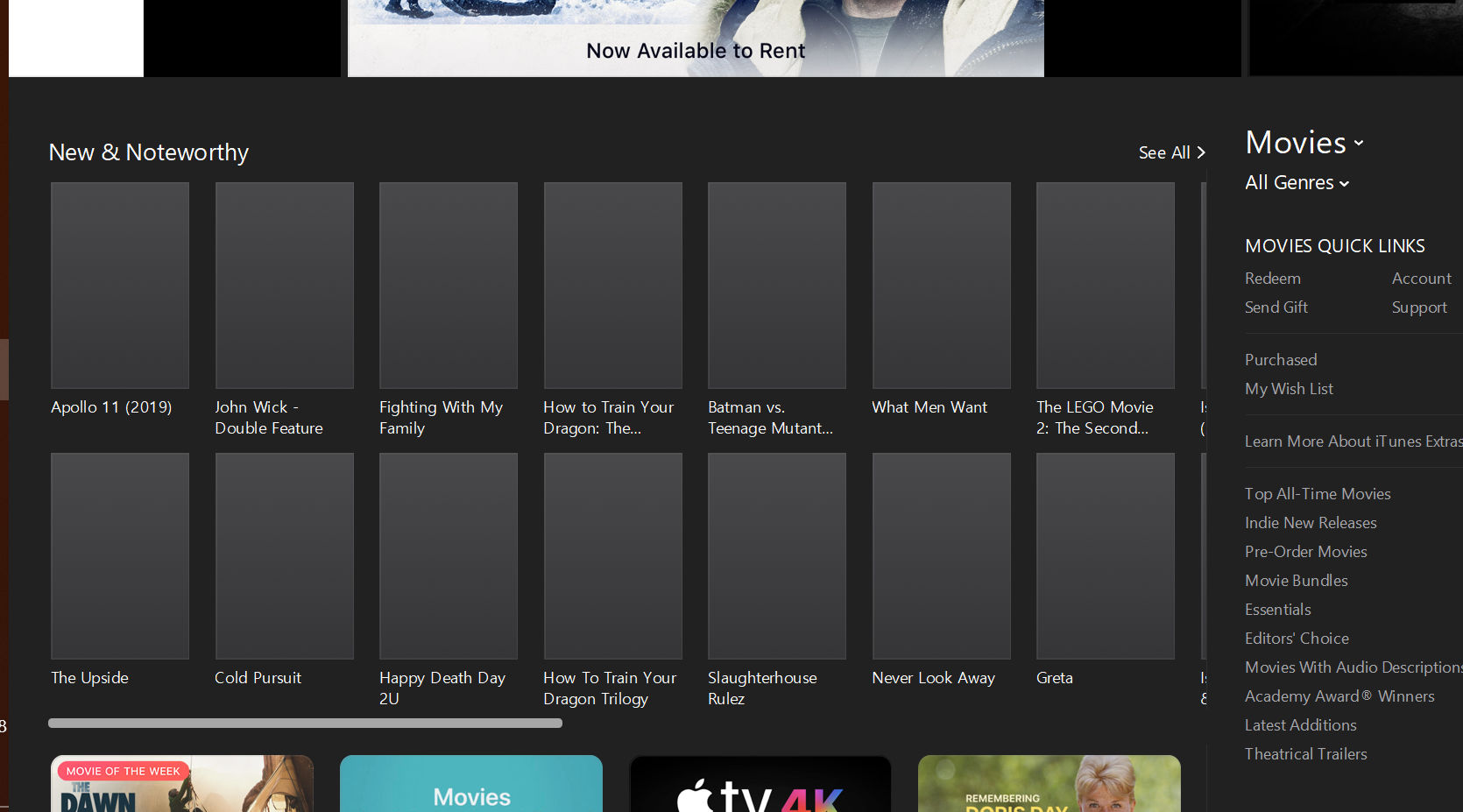Open John Wick Double Feature poster

(x=285, y=286)
